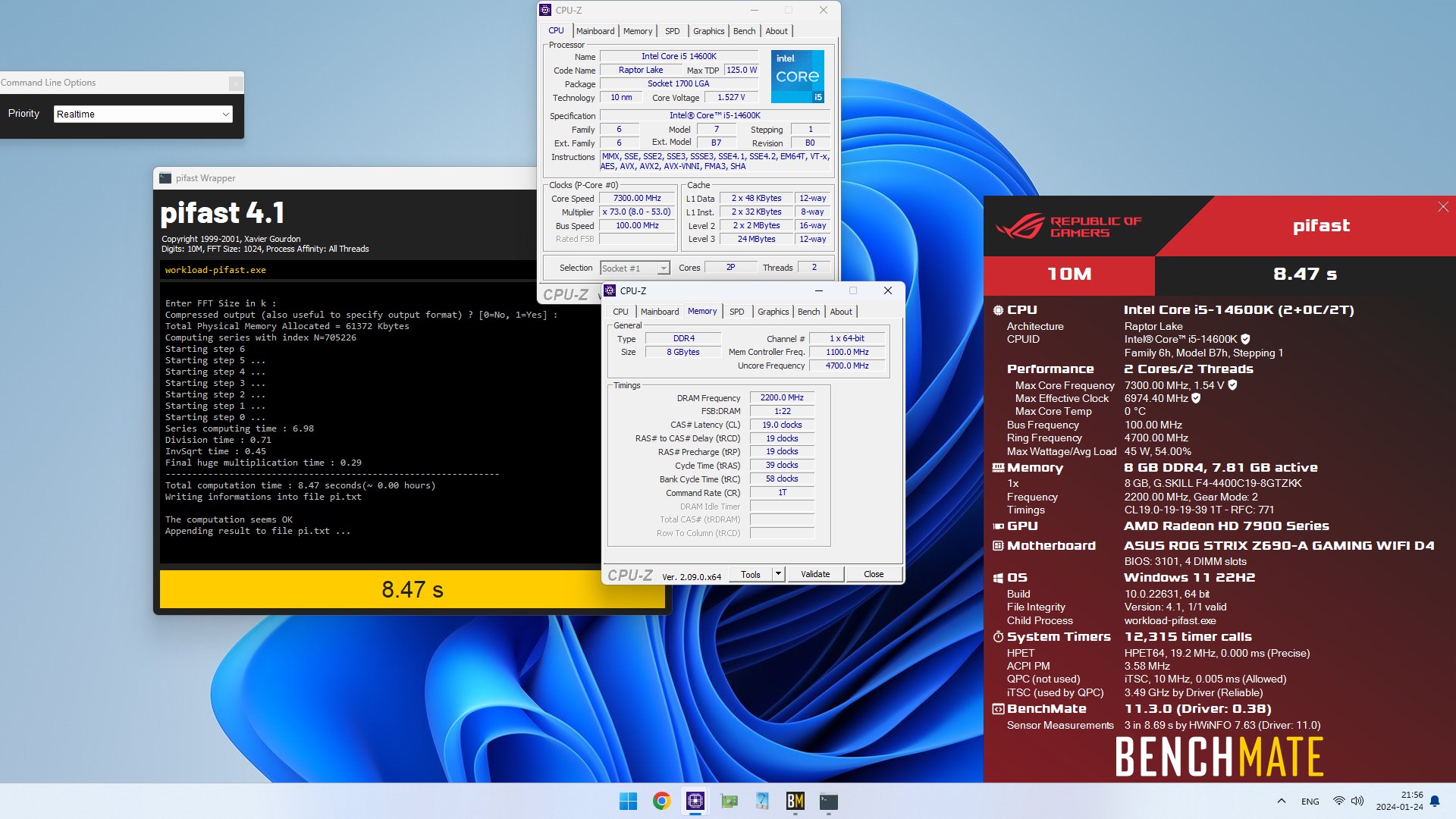Click the Motherboard icon in BenchMate

click(998, 546)
